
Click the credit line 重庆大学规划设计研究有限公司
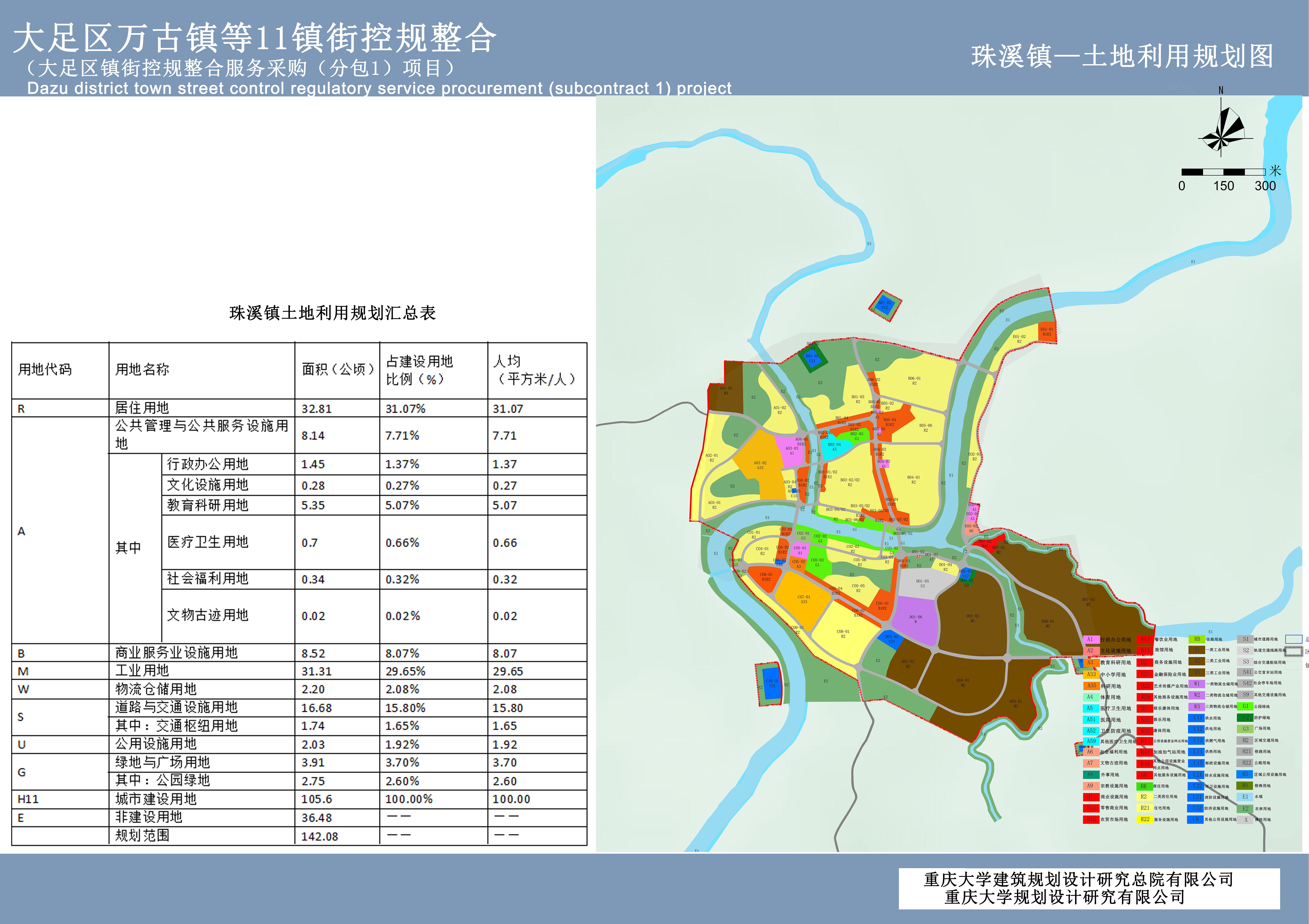[1065, 897]
